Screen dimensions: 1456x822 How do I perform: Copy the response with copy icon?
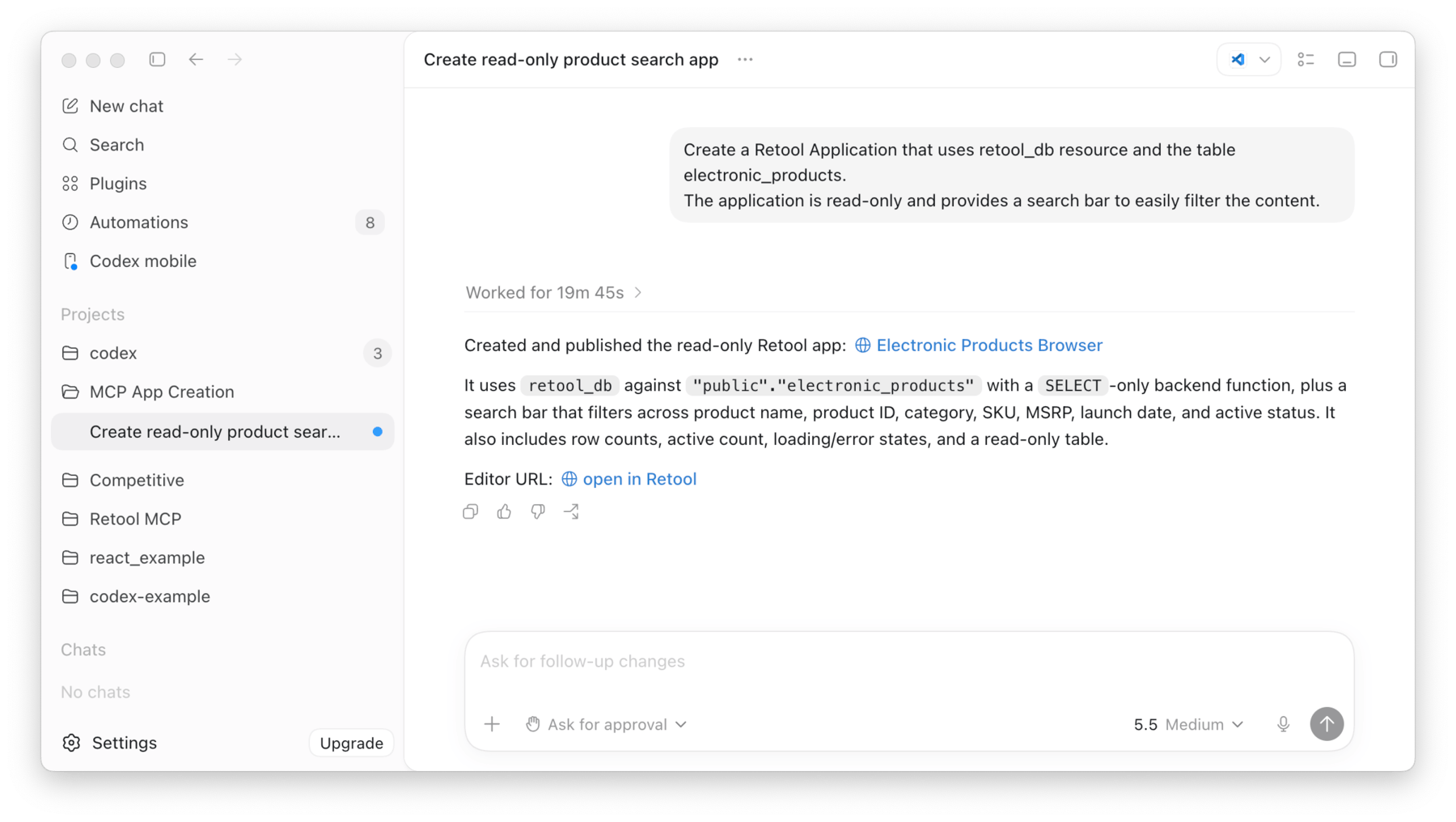471,511
